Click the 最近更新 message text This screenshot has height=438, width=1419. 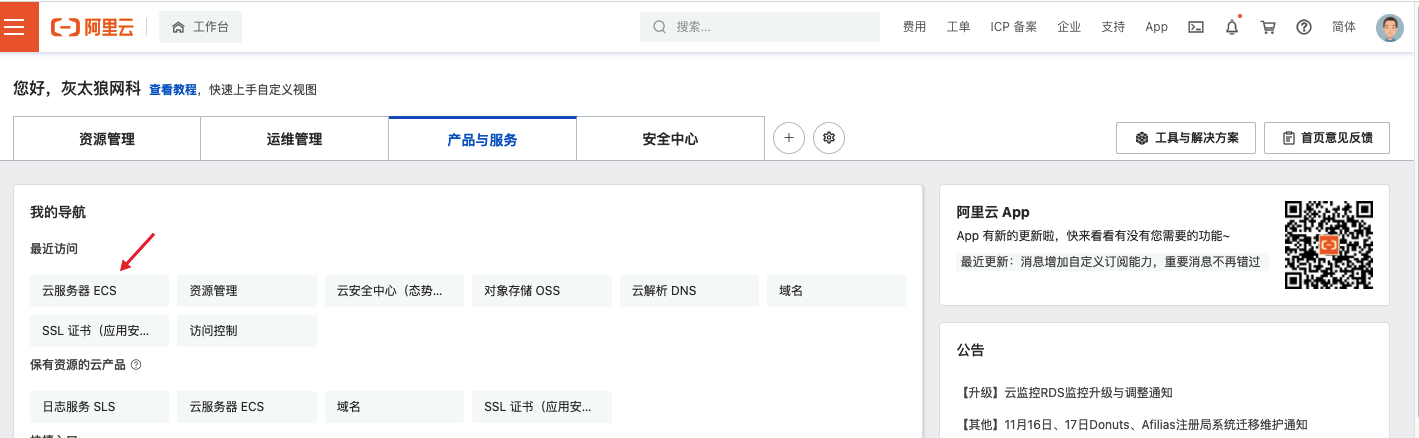[x=1110, y=262]
